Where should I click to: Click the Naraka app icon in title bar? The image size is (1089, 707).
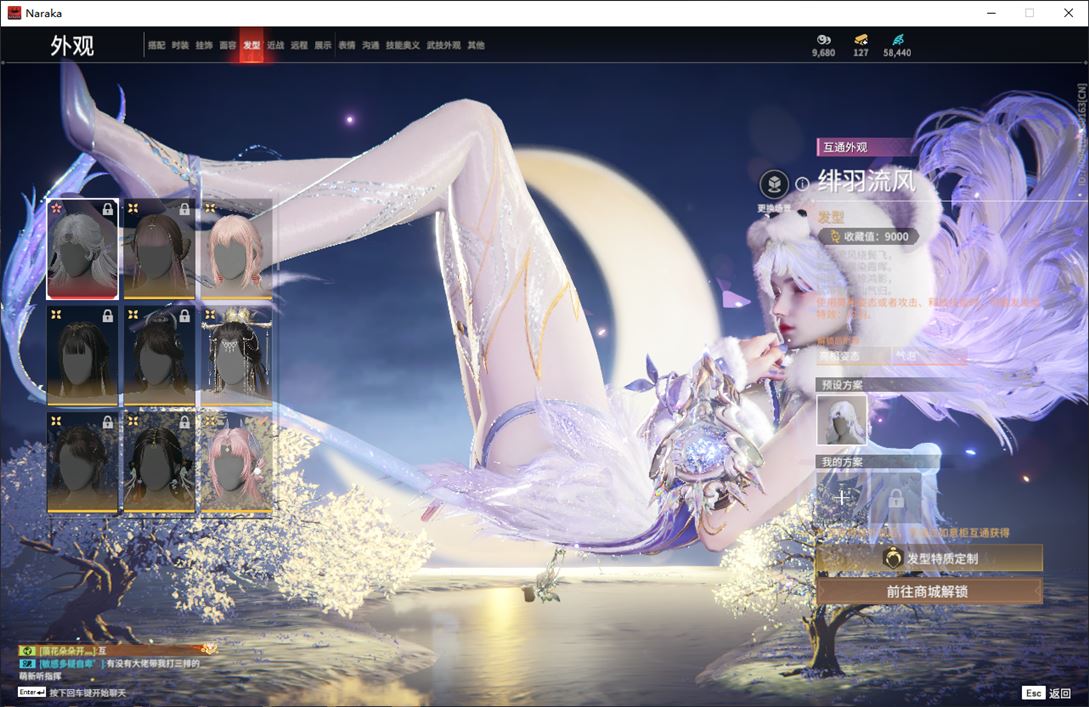15,13
